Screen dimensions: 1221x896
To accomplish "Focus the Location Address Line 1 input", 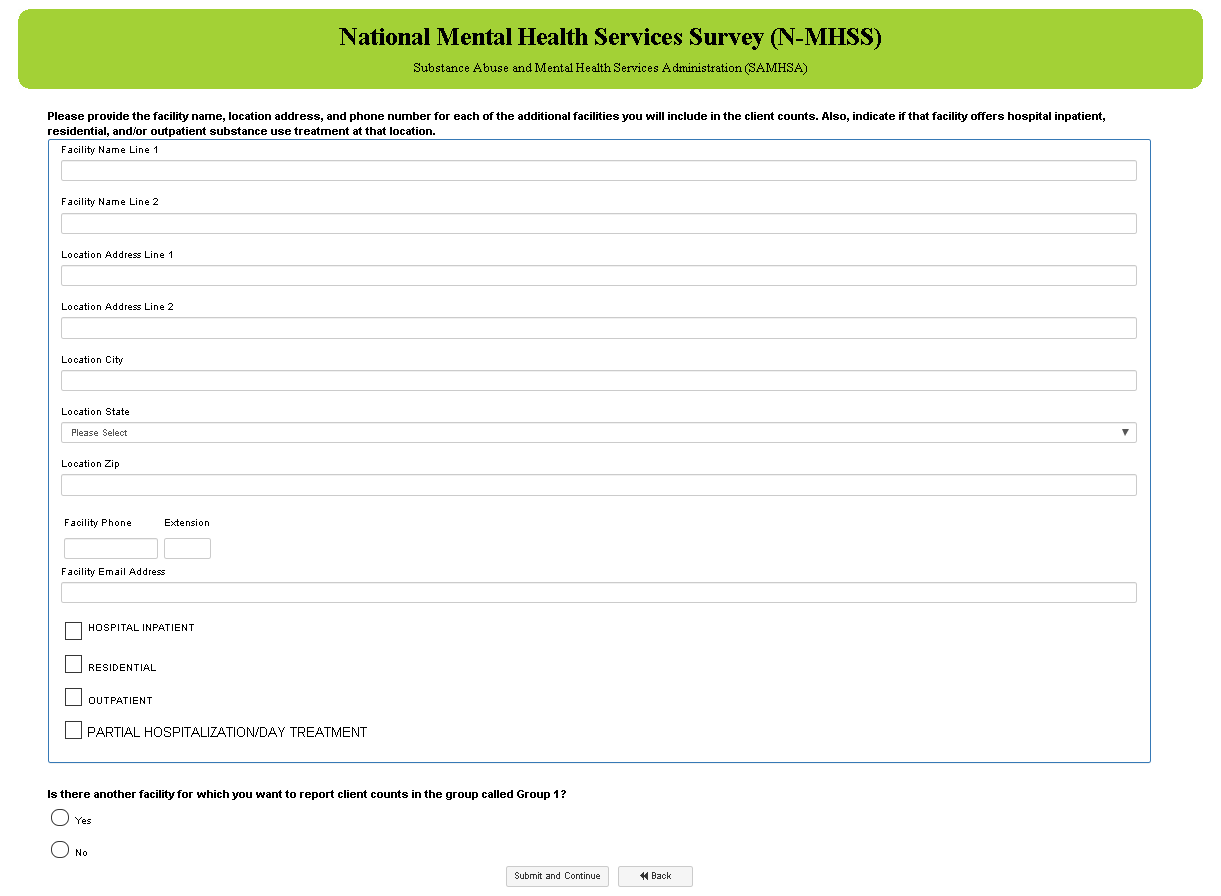I will click(x=599, y=276).
